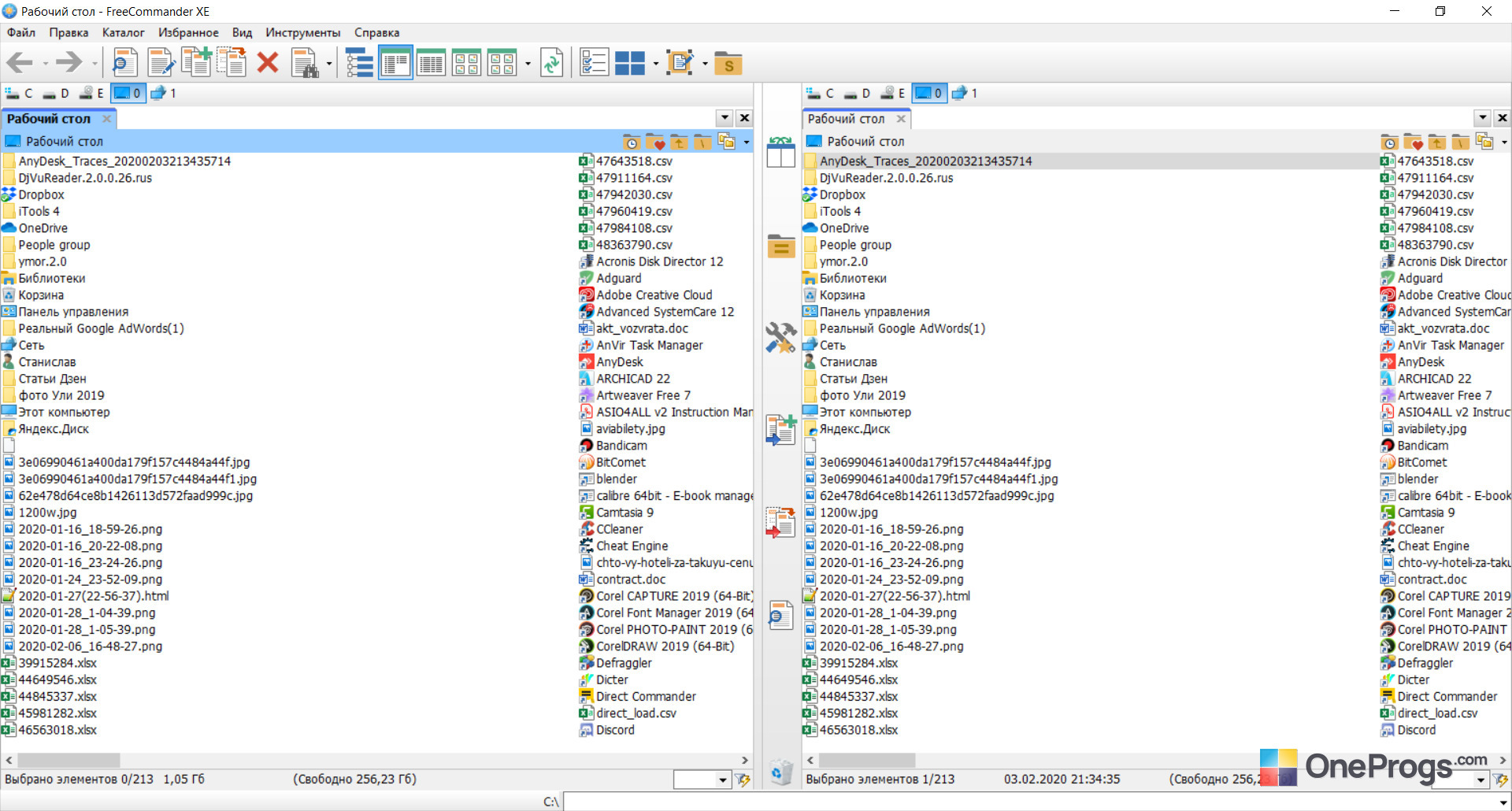Screen dimensions: 1512x811
Task: Click the folder icon on middle splitter bar
Action: 780,246
